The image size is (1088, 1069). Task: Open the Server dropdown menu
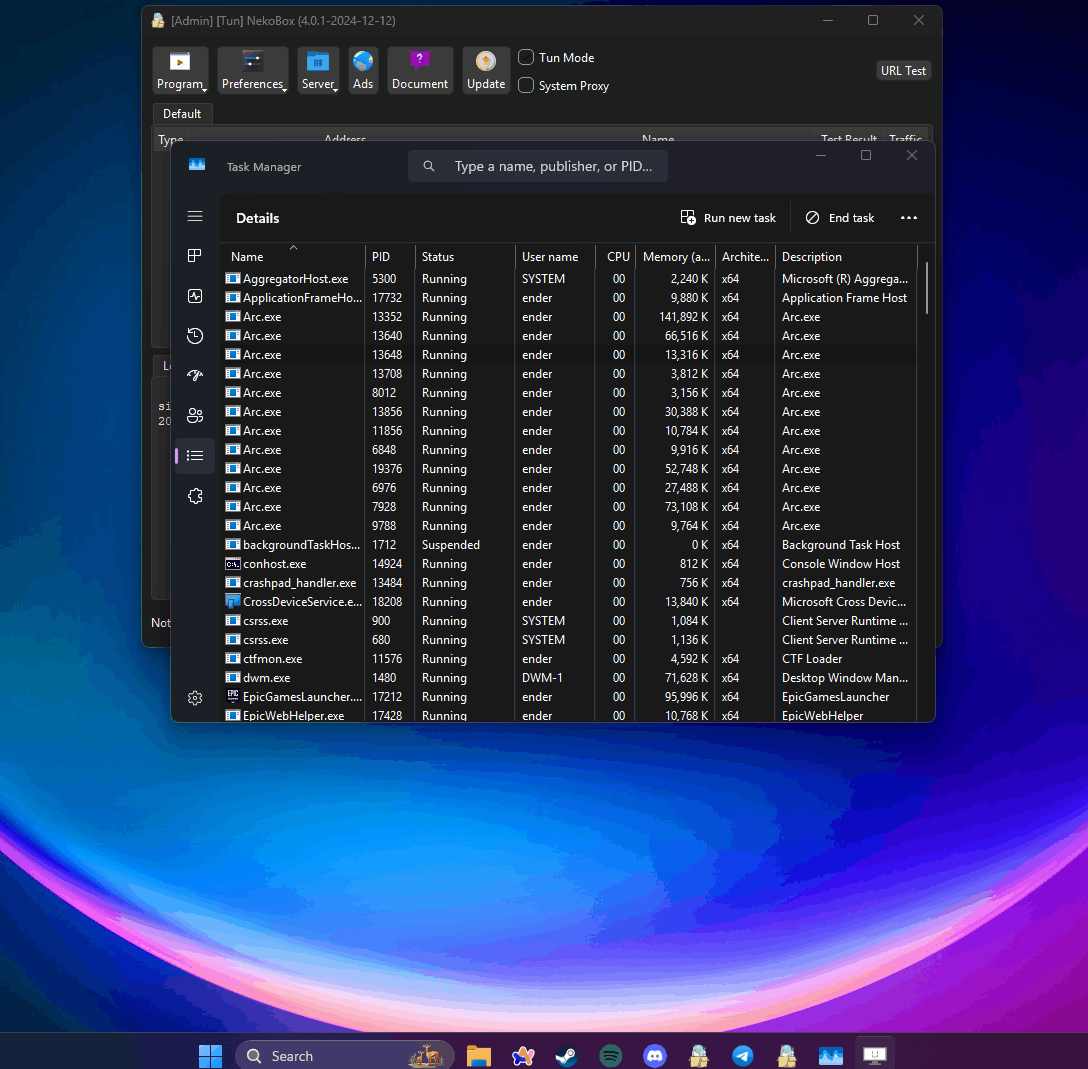pos(318,71)
